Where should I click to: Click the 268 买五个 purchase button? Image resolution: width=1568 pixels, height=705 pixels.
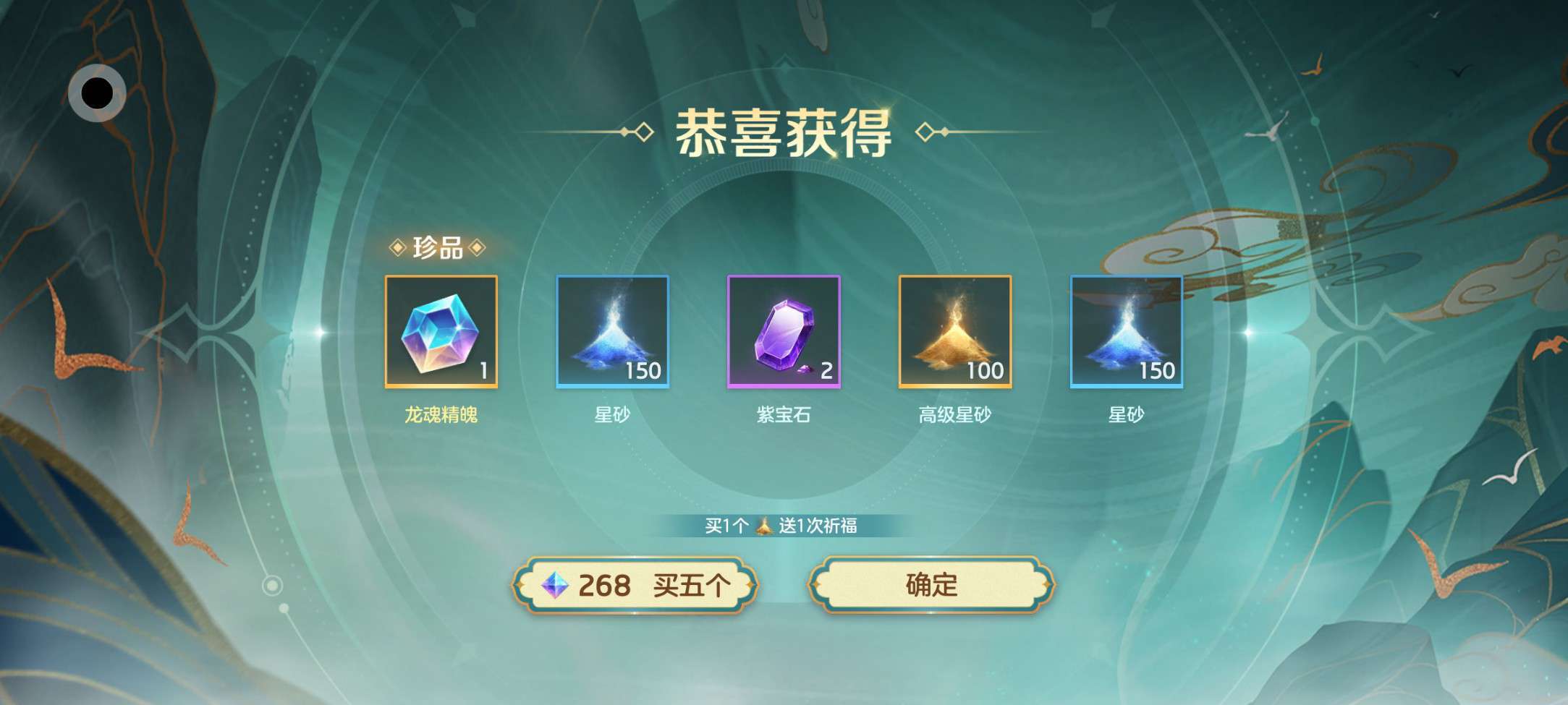click(x=635, y=585)
